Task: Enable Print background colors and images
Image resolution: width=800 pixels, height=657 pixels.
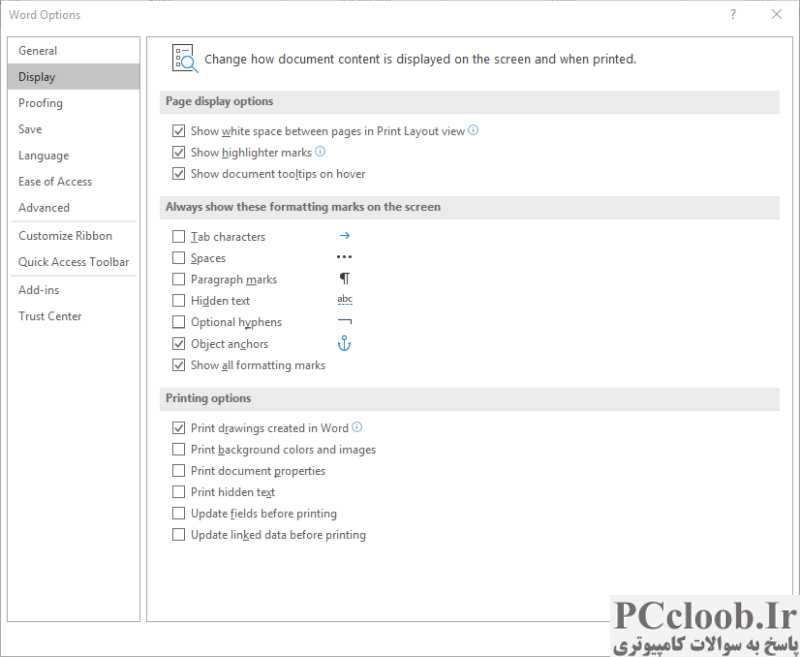Action: pyautogui.click(x=179, y=449)
